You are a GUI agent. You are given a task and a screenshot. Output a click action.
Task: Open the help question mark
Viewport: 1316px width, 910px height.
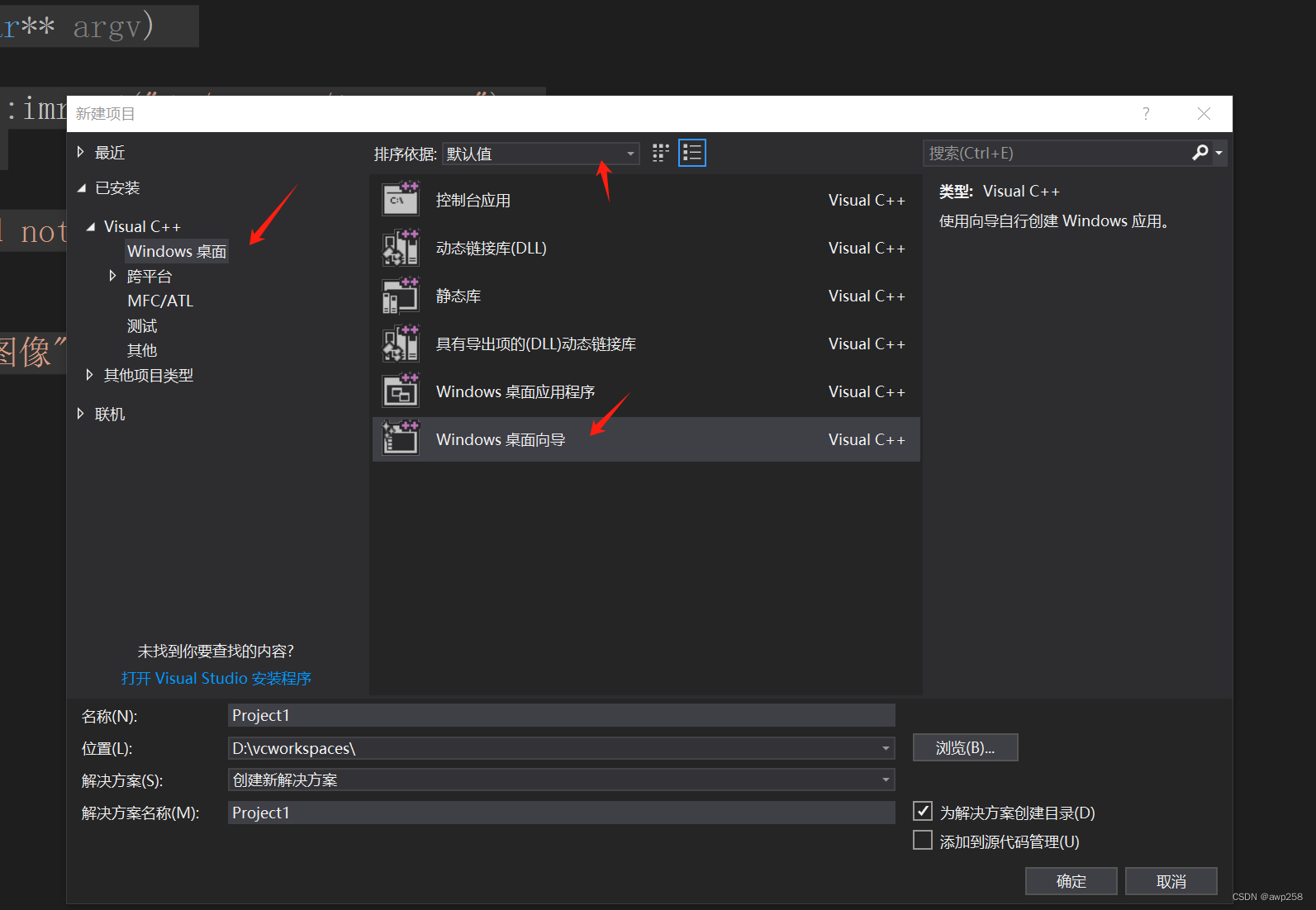coord(1146,114)
